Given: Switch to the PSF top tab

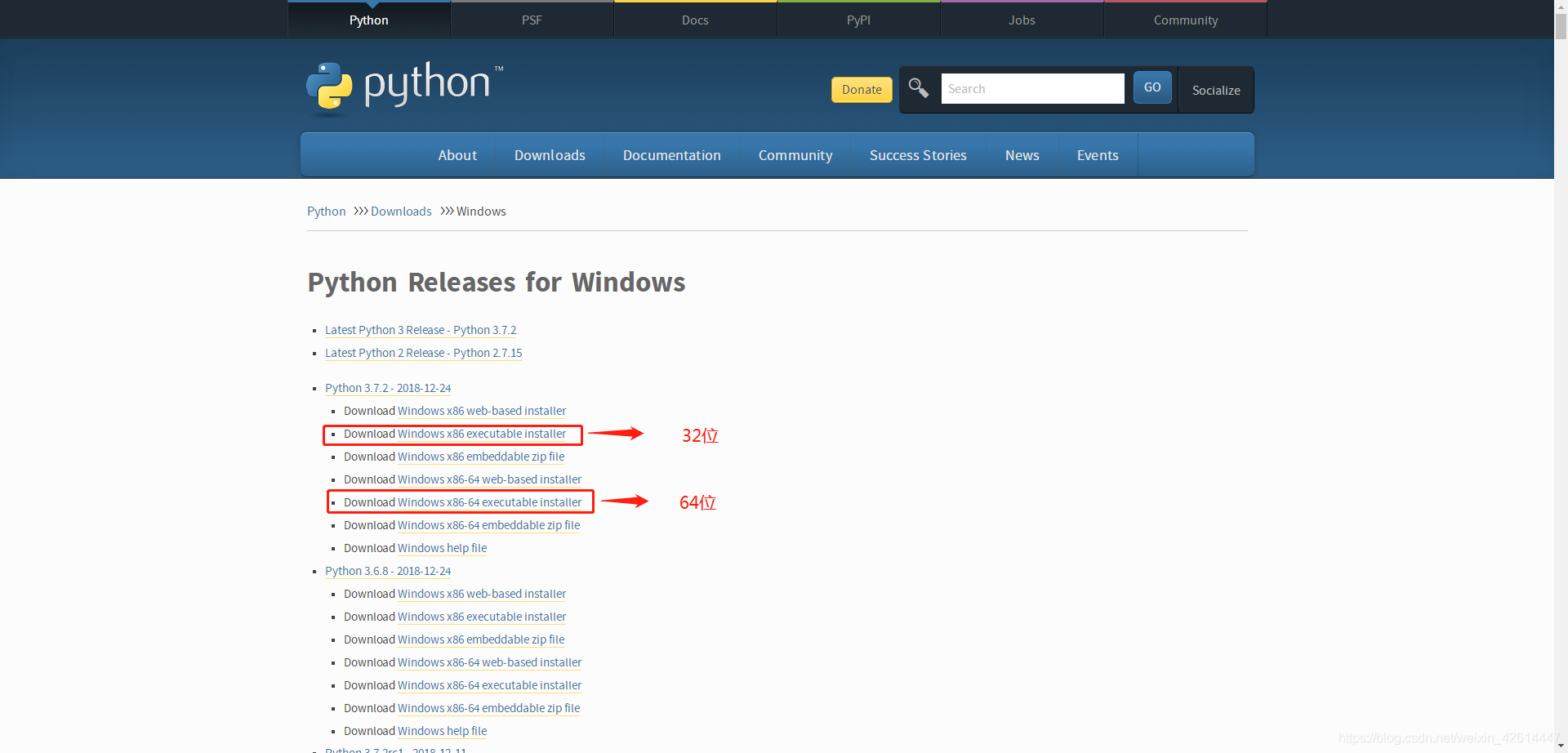Looking at the screenshot, I should [x=532, y=20].
